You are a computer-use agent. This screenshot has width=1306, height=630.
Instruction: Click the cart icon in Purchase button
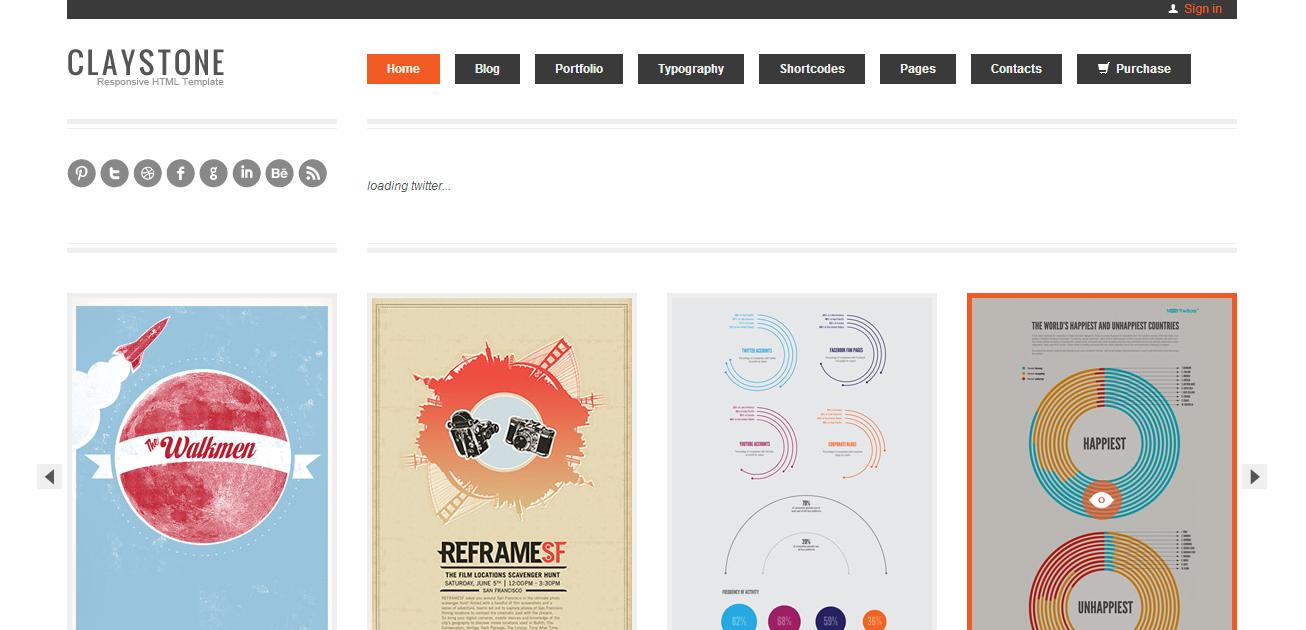pos(1104,69)
